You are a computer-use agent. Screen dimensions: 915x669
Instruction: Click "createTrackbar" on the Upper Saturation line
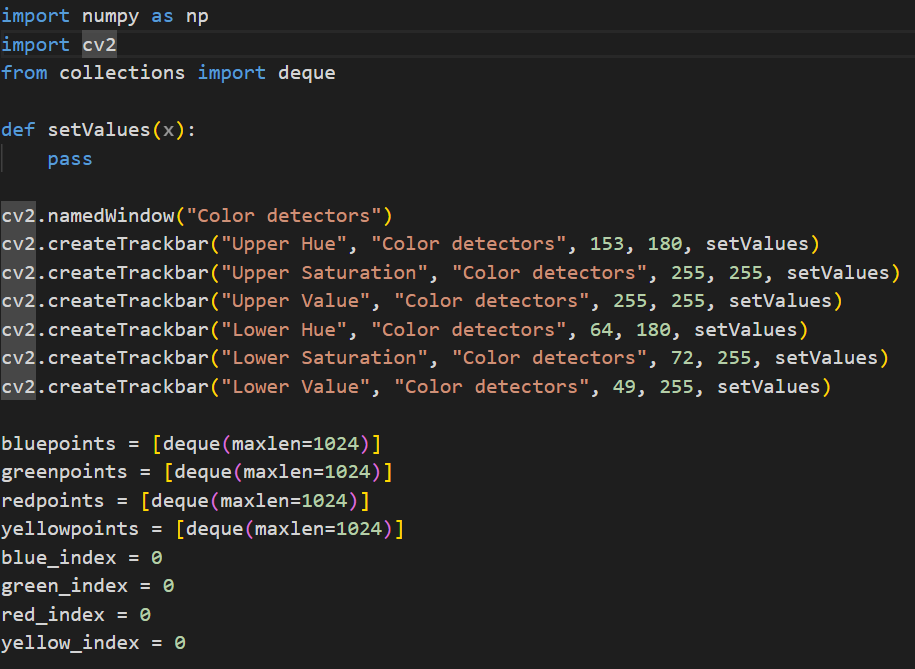click(128, 273)
